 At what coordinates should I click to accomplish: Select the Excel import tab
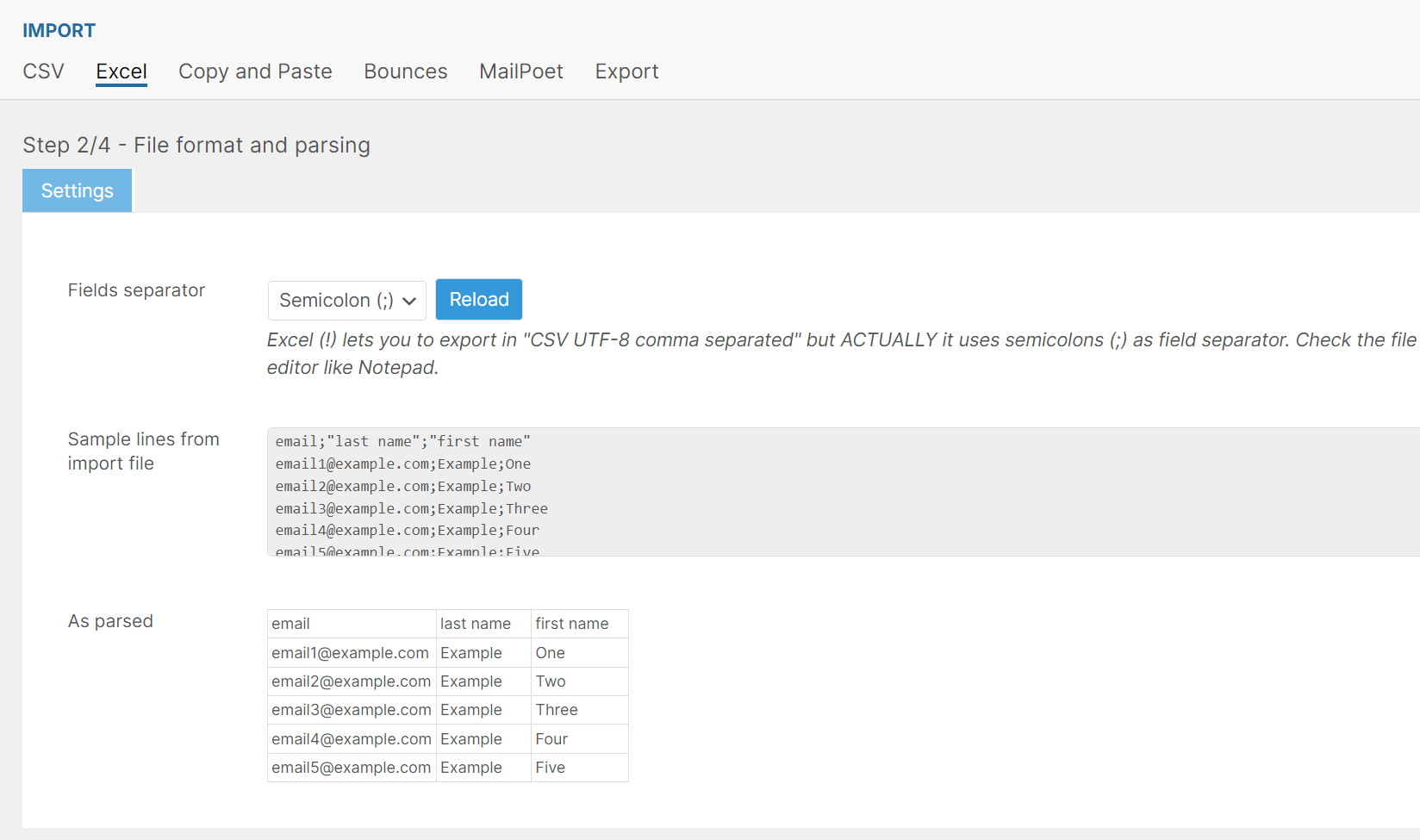[121, 72]
